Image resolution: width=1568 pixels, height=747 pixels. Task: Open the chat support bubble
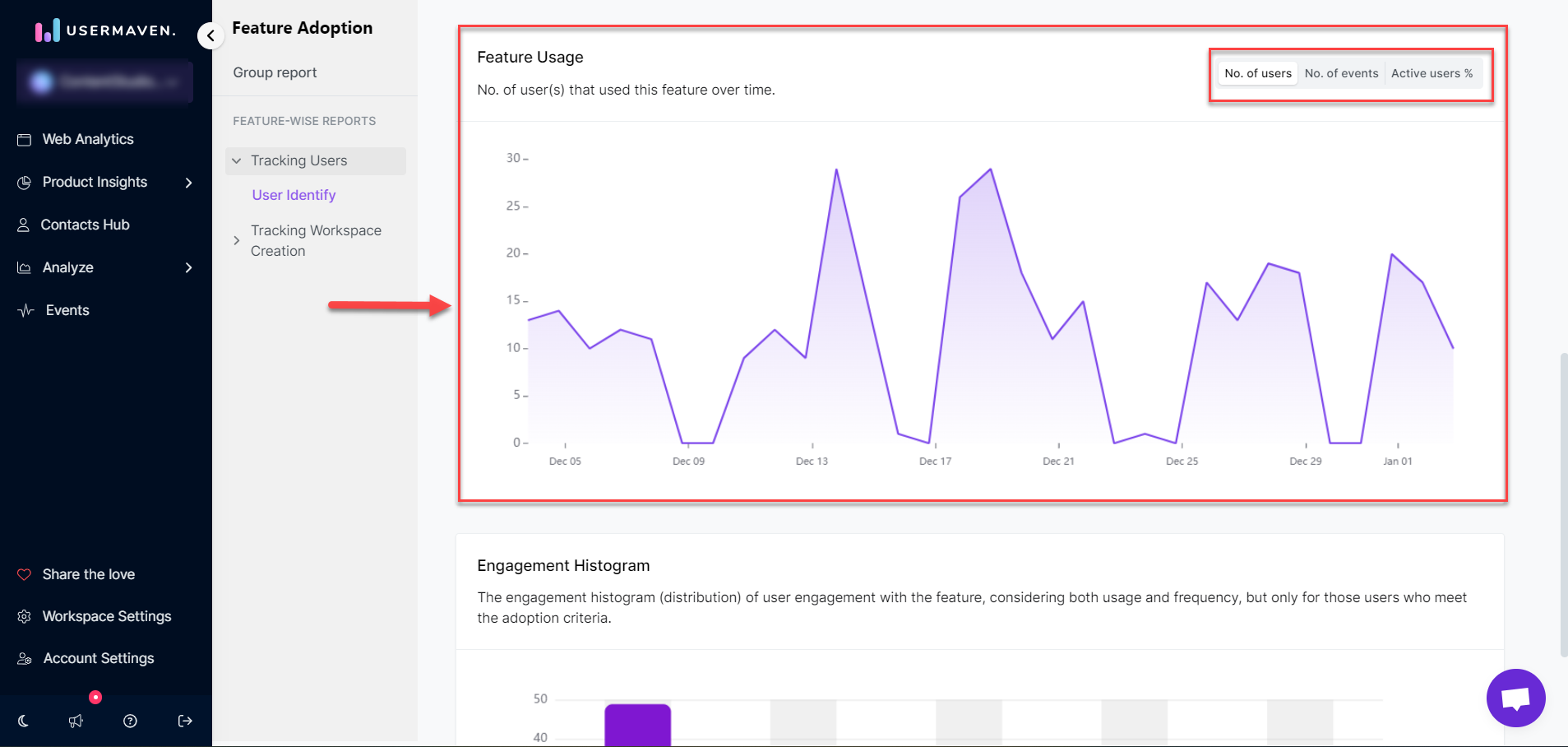1515,698
